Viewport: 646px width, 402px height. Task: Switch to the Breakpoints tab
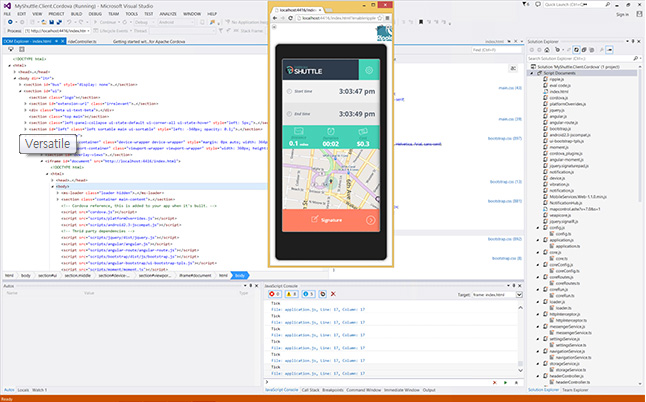point(333,390)
